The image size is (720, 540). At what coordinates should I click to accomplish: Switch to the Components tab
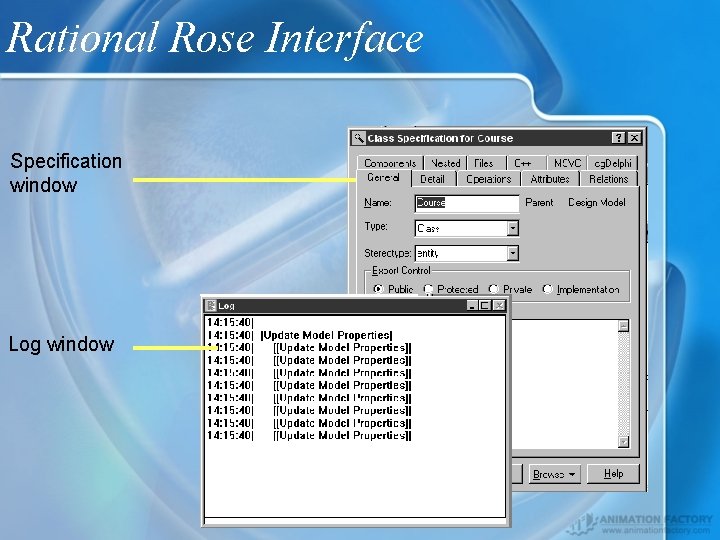point(390,163)
